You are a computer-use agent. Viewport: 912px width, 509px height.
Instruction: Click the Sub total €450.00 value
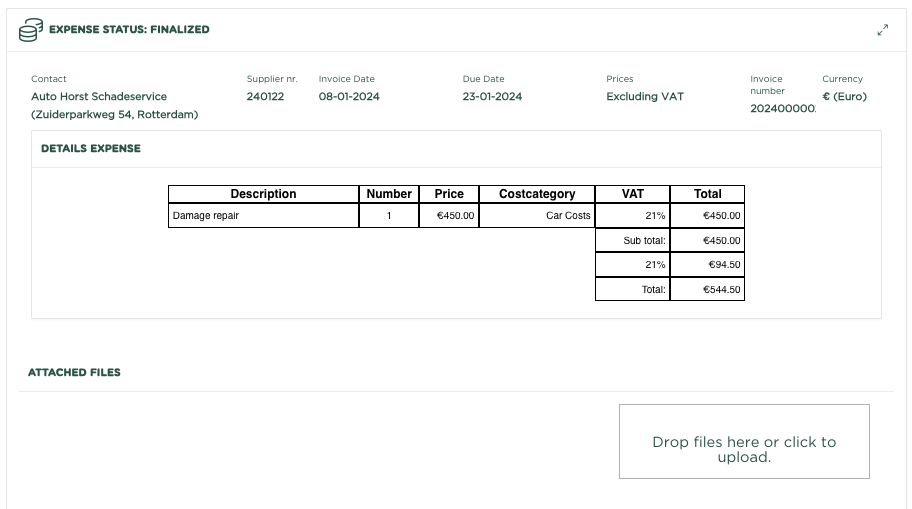pos(707,240)
